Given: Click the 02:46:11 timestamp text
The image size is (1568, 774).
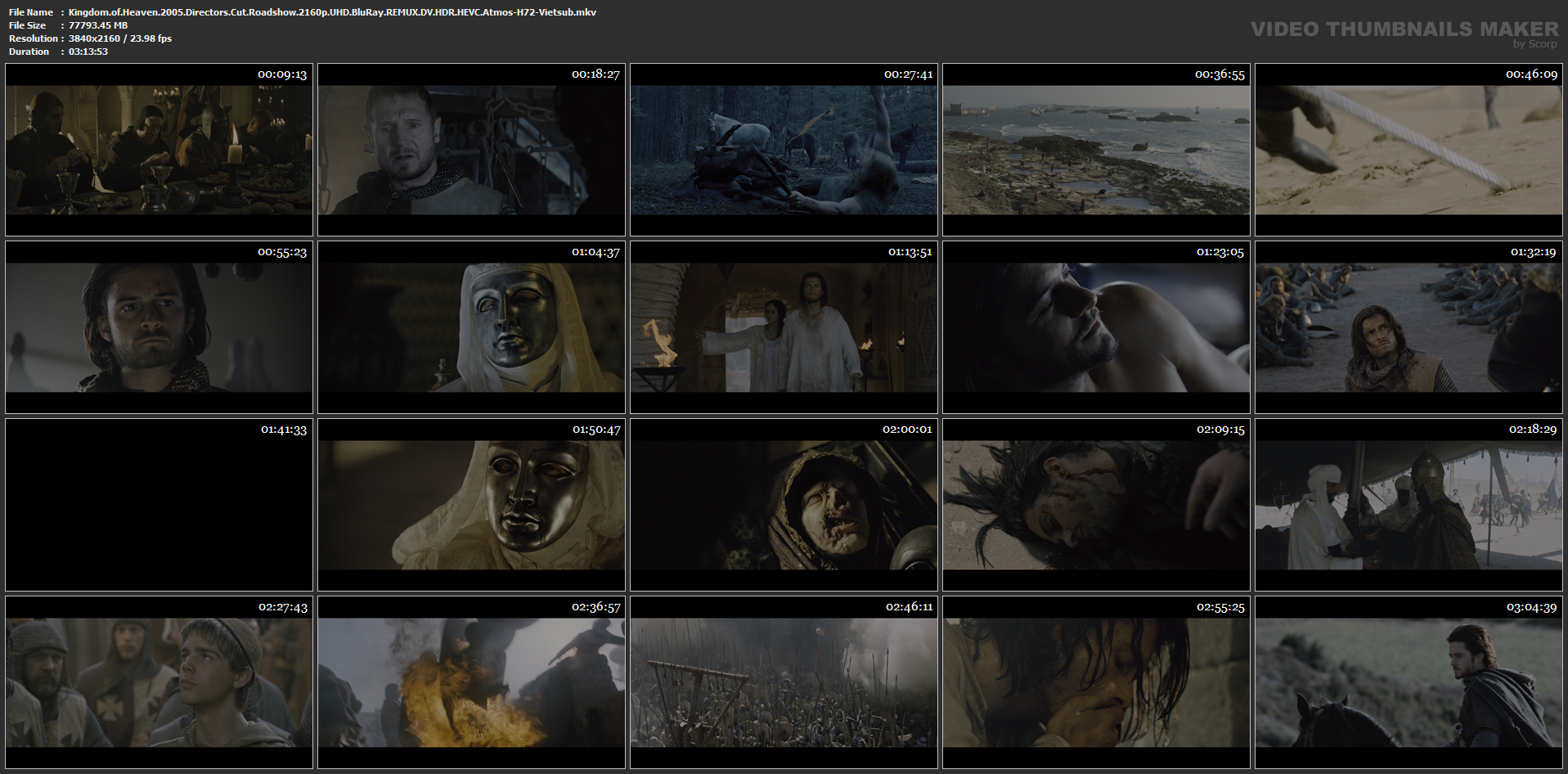Looking at the screenshot, I should 909,607.
